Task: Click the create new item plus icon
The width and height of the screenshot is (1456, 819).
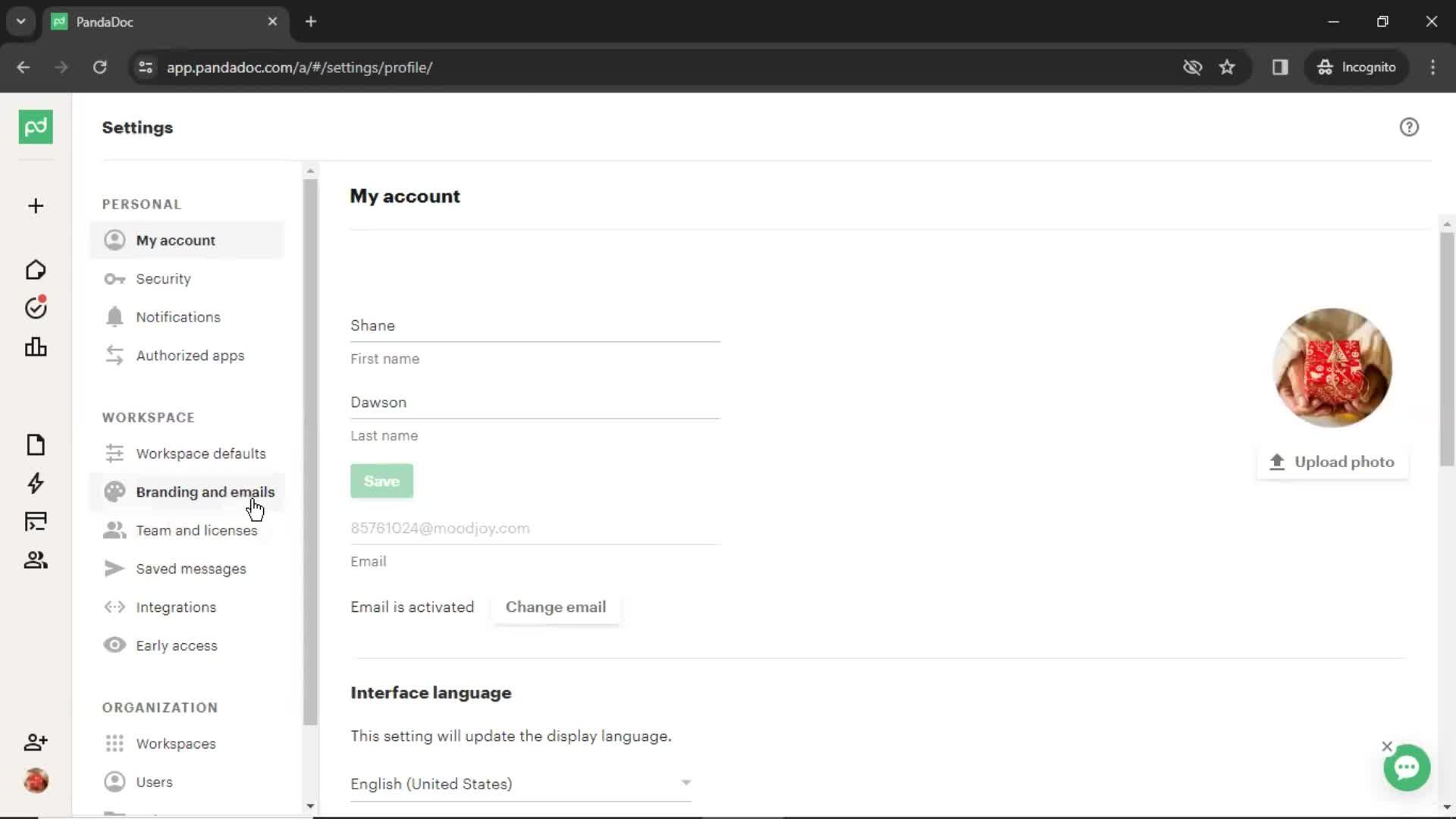Action: click(x=35, y=205)
